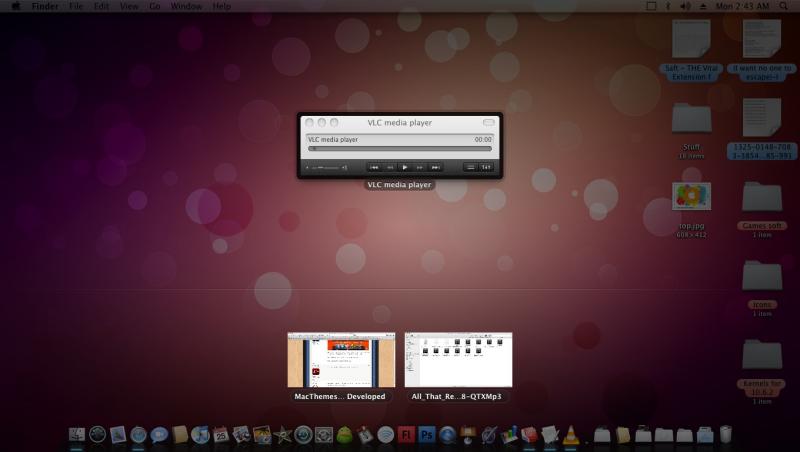Toggle the VLC window toolbar pill button
This screenshot has width=800, height=452.
(488, 122)
